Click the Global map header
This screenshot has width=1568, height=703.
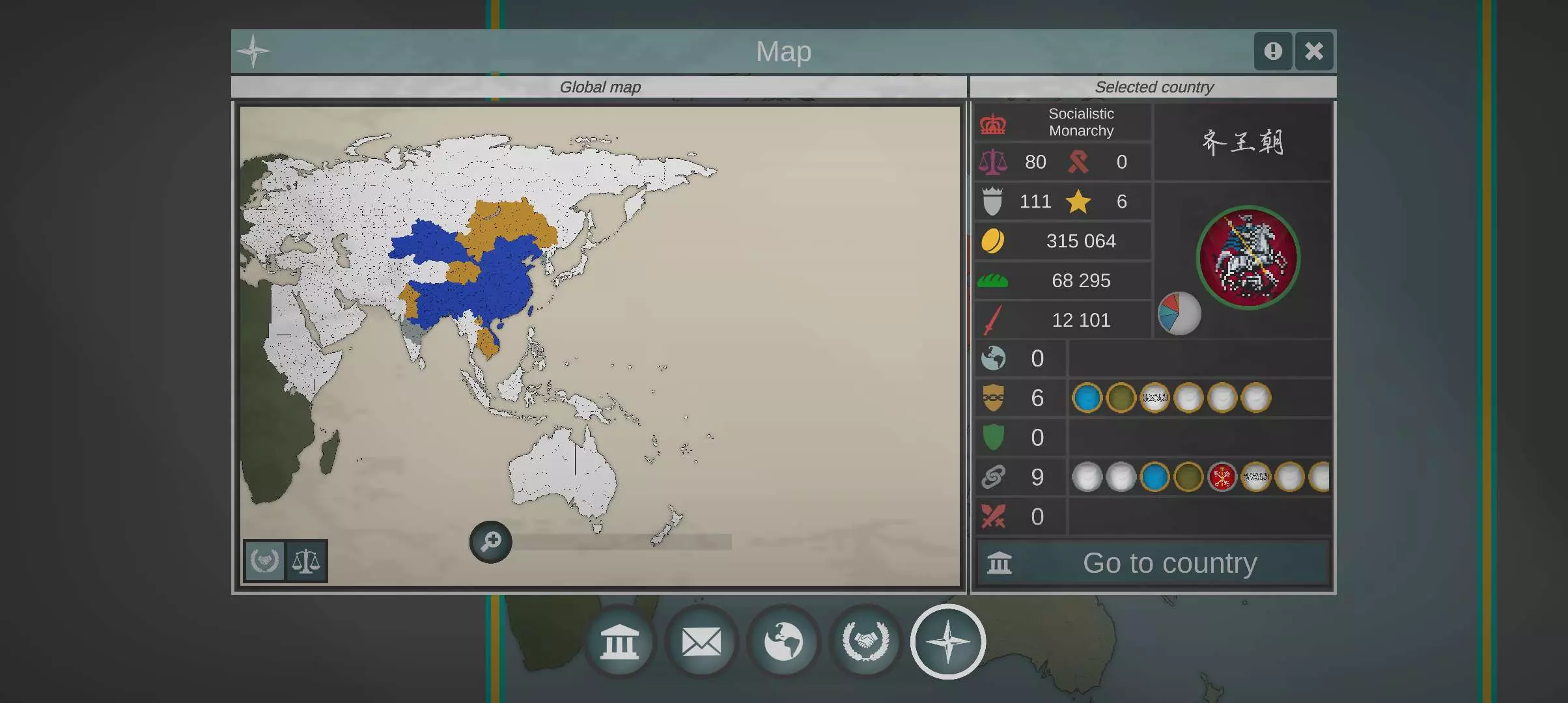point(599,87)
